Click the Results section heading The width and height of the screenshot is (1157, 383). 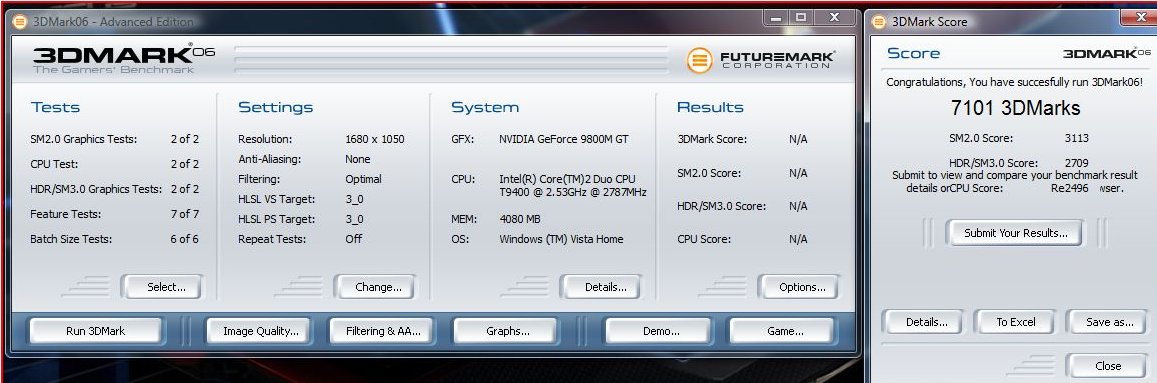(710, 107)
